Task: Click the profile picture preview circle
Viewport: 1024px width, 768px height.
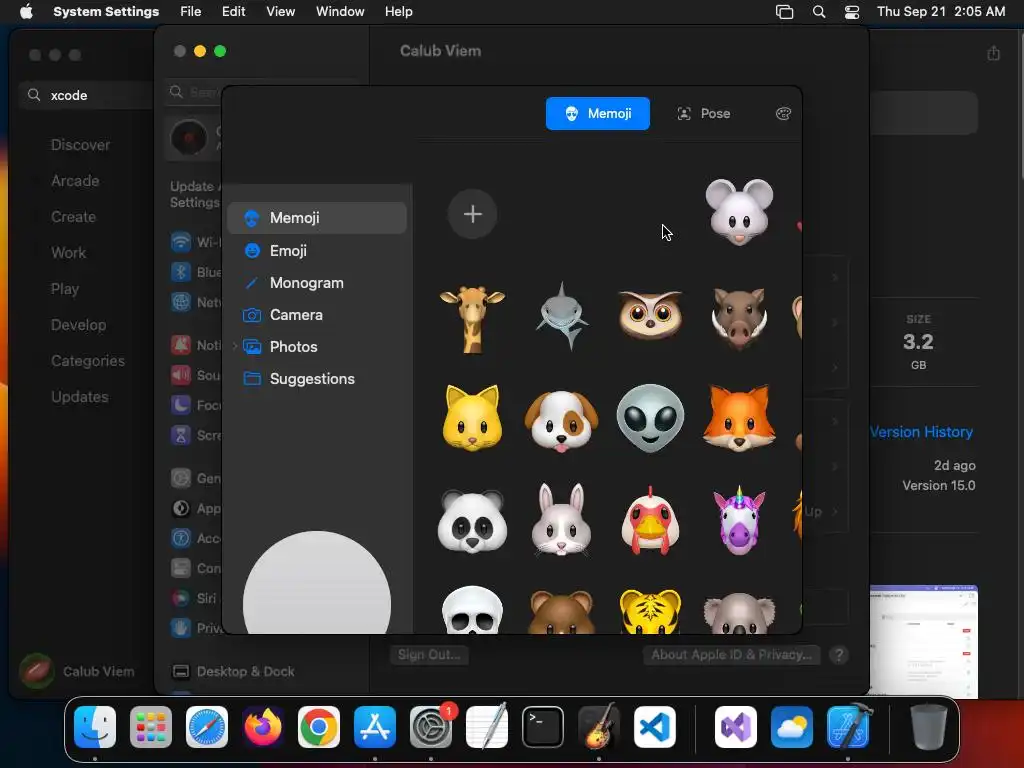Action: (317, 583)
